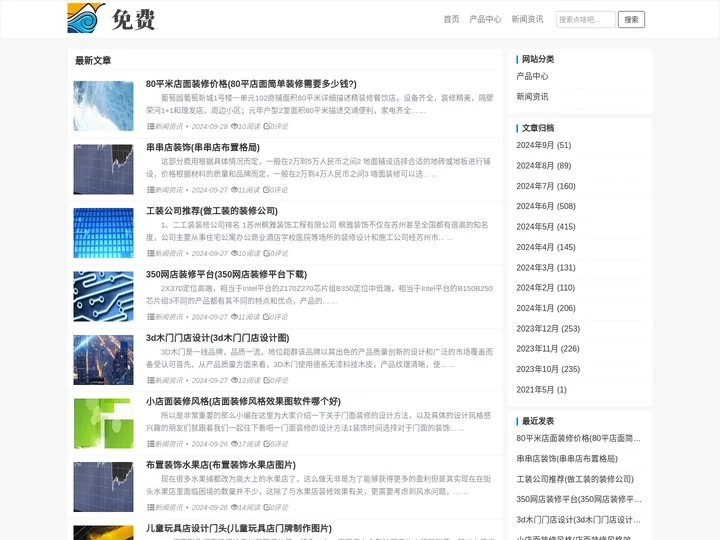
Task: Open the 新闻资讯 navigation menu item
Action: click(527, 19)
